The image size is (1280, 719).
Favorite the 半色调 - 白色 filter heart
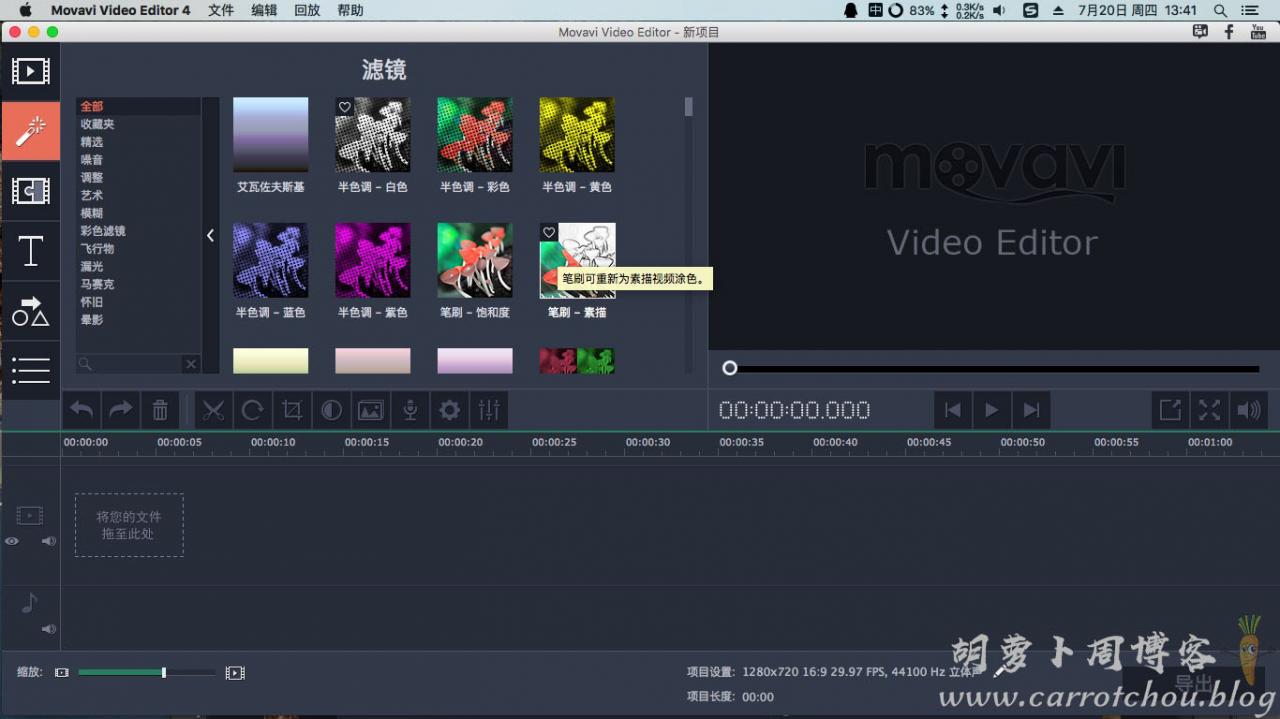tap(345, 107)
